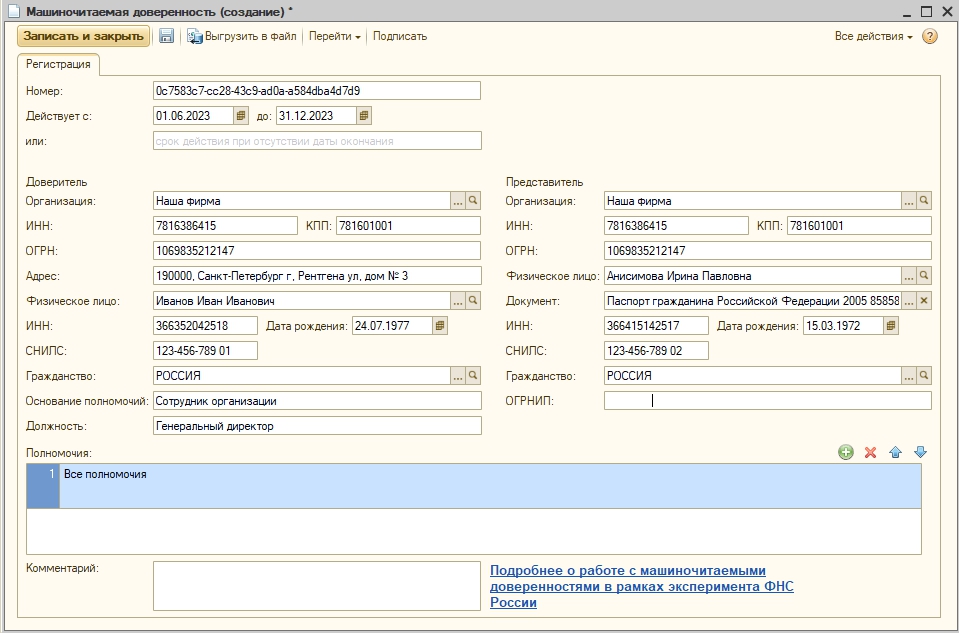Screen dimensions: 959x633
Task: Open search for Анисимова Ирина Павловна field
Action: [x=924, y=276]
